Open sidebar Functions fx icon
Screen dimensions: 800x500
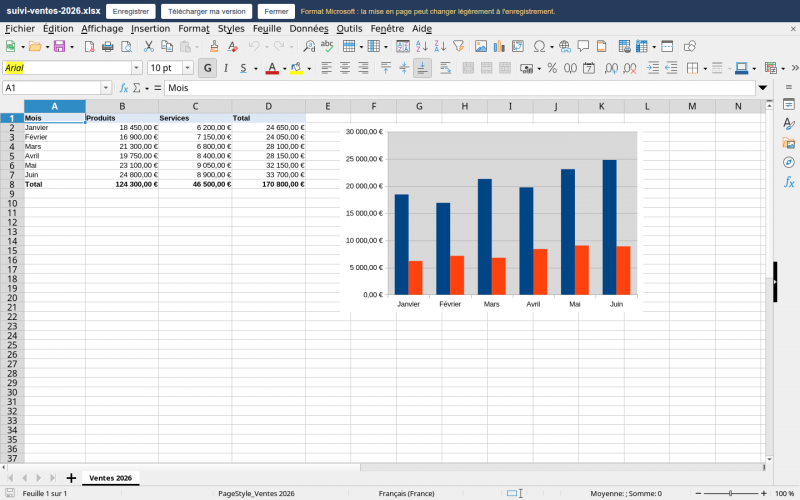789,182
